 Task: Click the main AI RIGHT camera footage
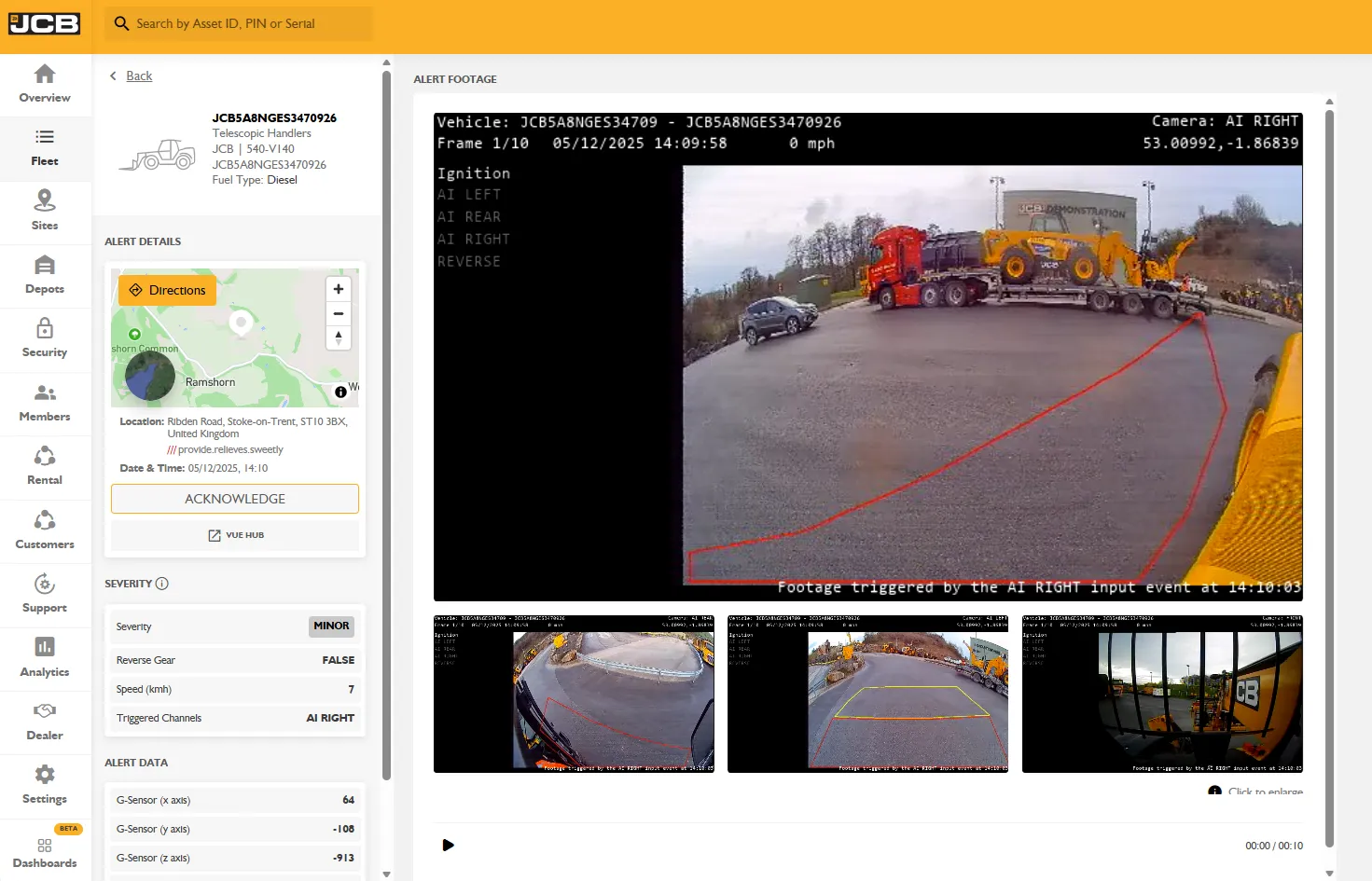(867, 357)
